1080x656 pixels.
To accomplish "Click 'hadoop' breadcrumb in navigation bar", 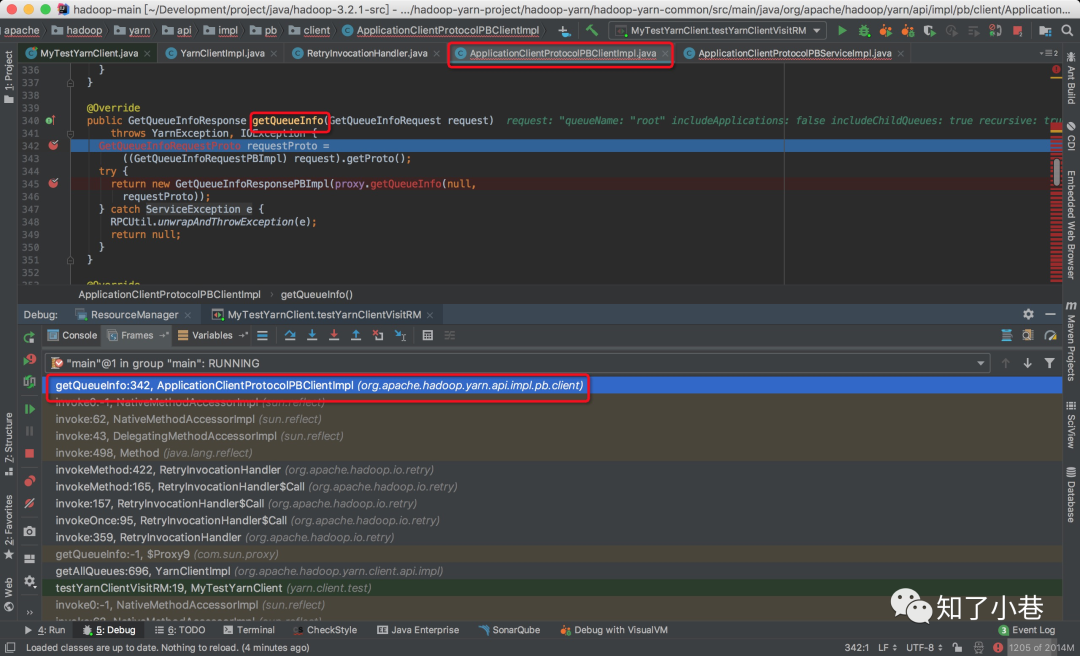I will pos(77,30).
